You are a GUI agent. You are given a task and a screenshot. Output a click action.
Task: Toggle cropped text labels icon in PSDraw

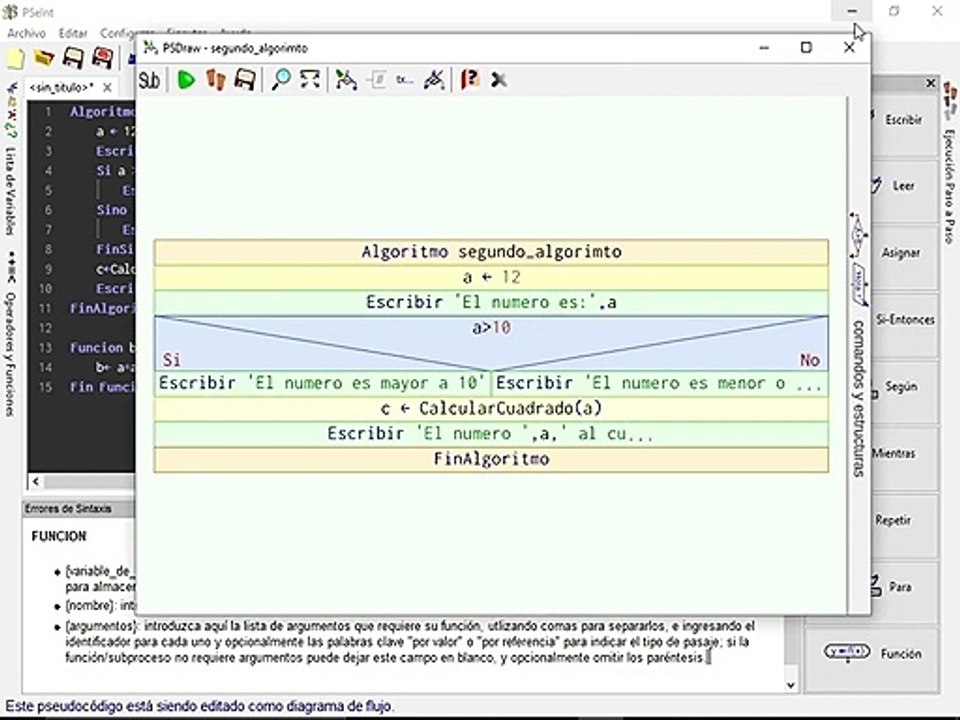[405, 80]
